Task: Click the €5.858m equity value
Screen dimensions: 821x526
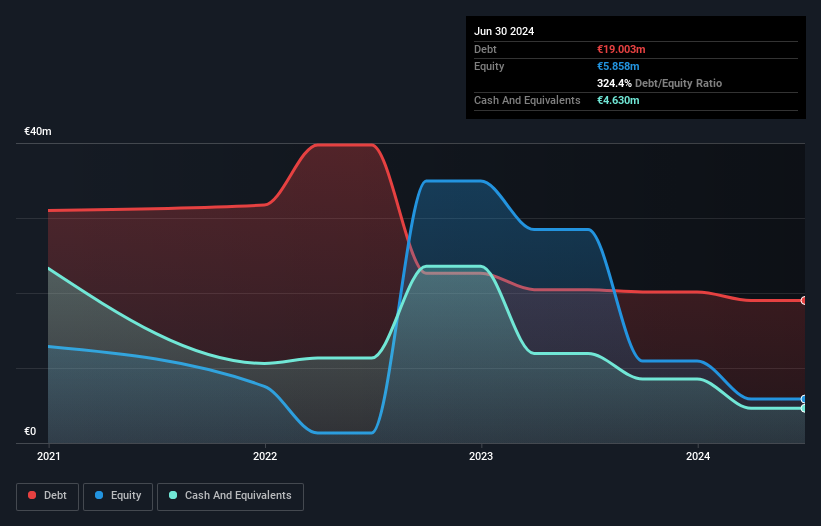Action: (618, 66)
